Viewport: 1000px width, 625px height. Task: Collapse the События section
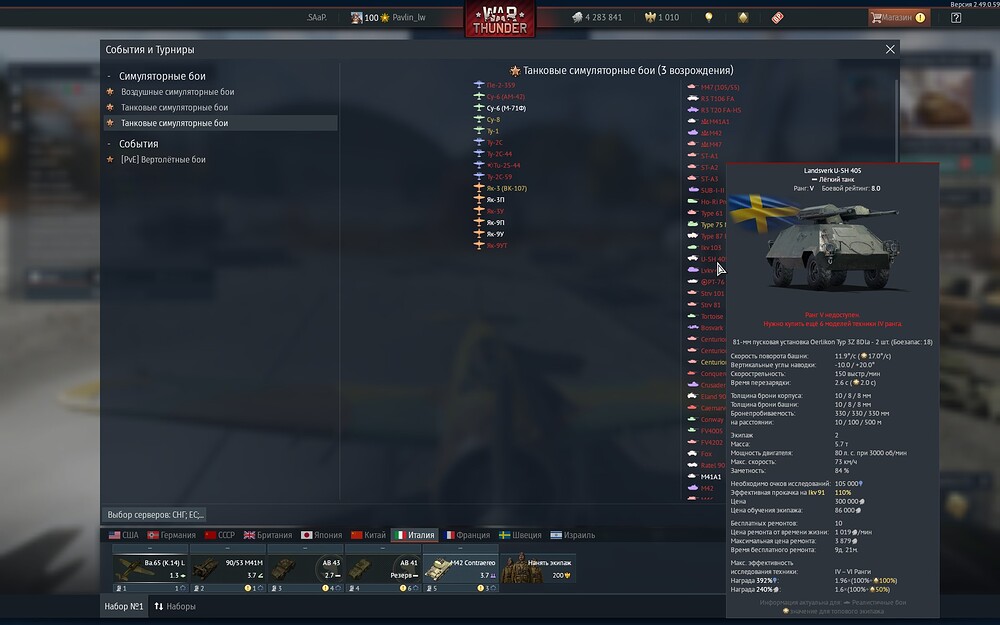pos(110,144)
